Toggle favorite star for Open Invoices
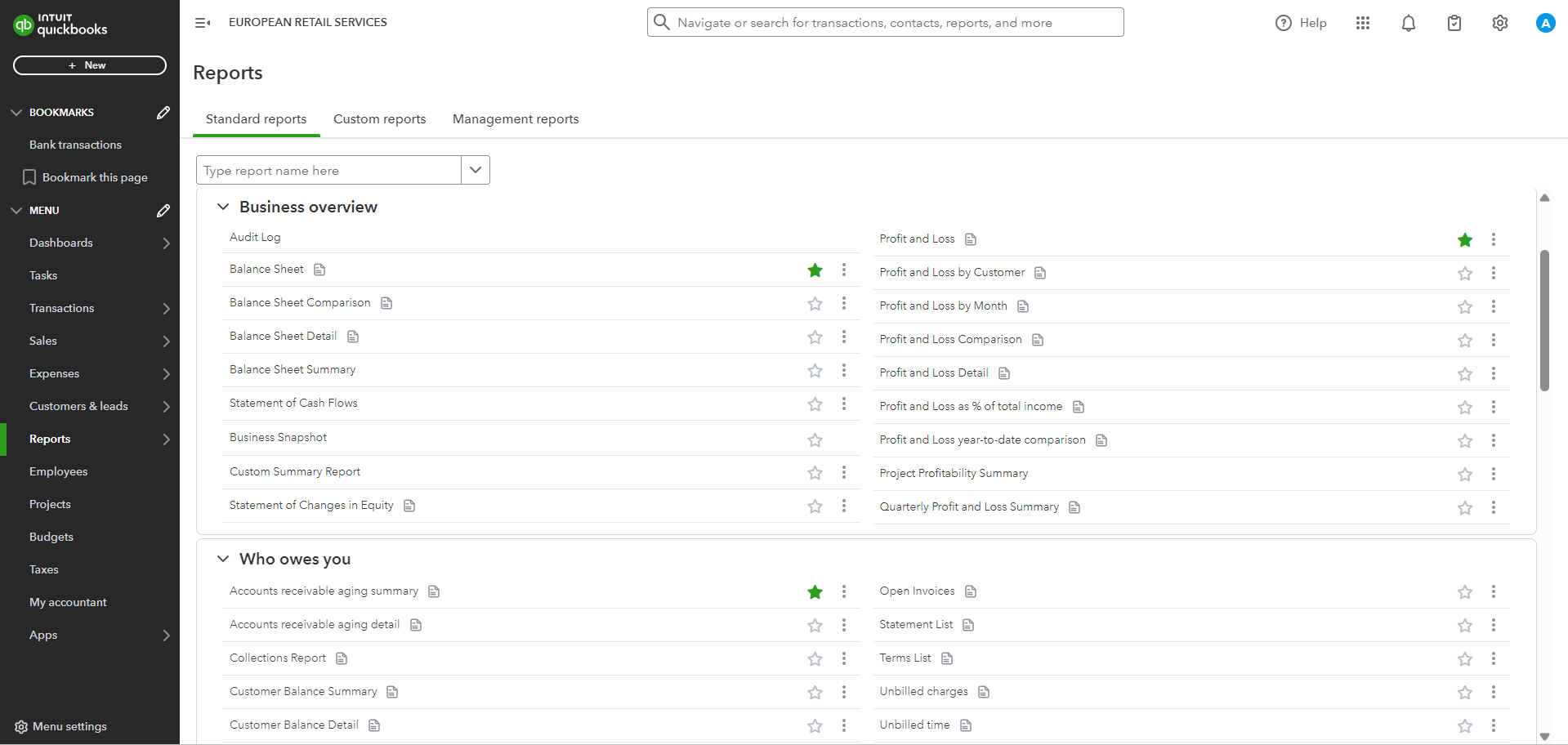Screen dimensions: 1568x745 (1464, 592)
